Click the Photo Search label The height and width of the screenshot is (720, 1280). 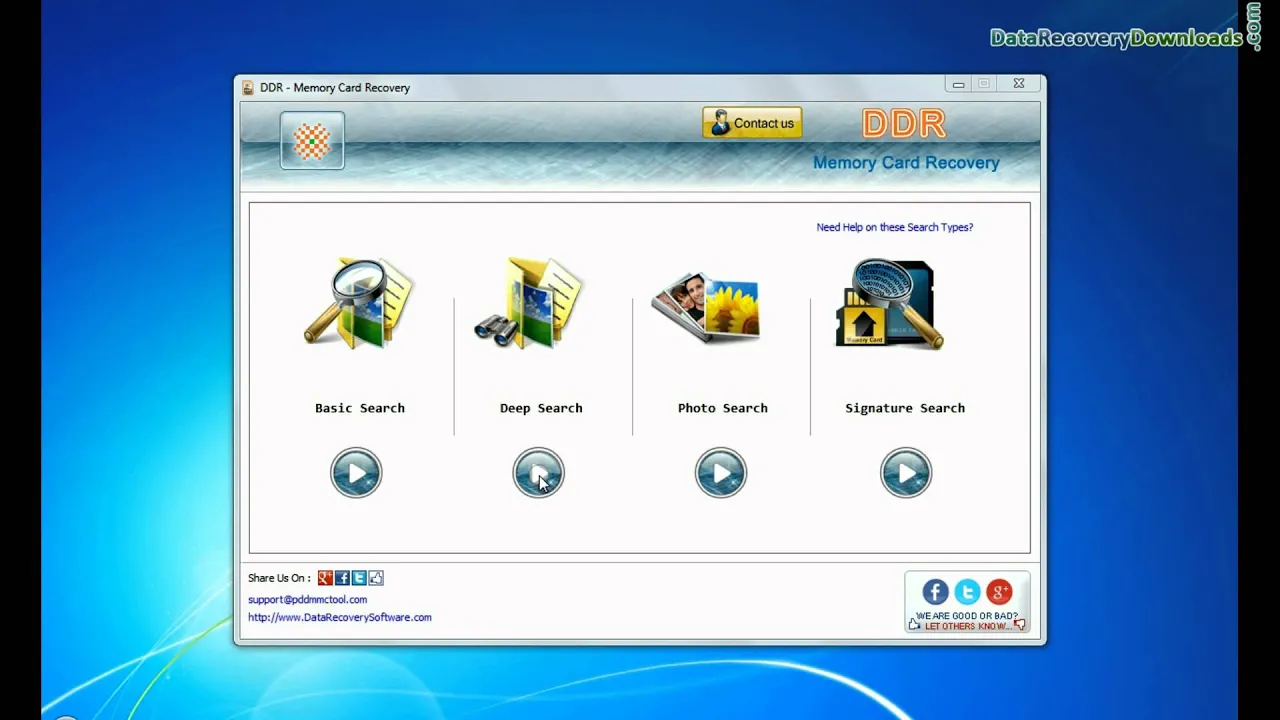pos(723,408)
